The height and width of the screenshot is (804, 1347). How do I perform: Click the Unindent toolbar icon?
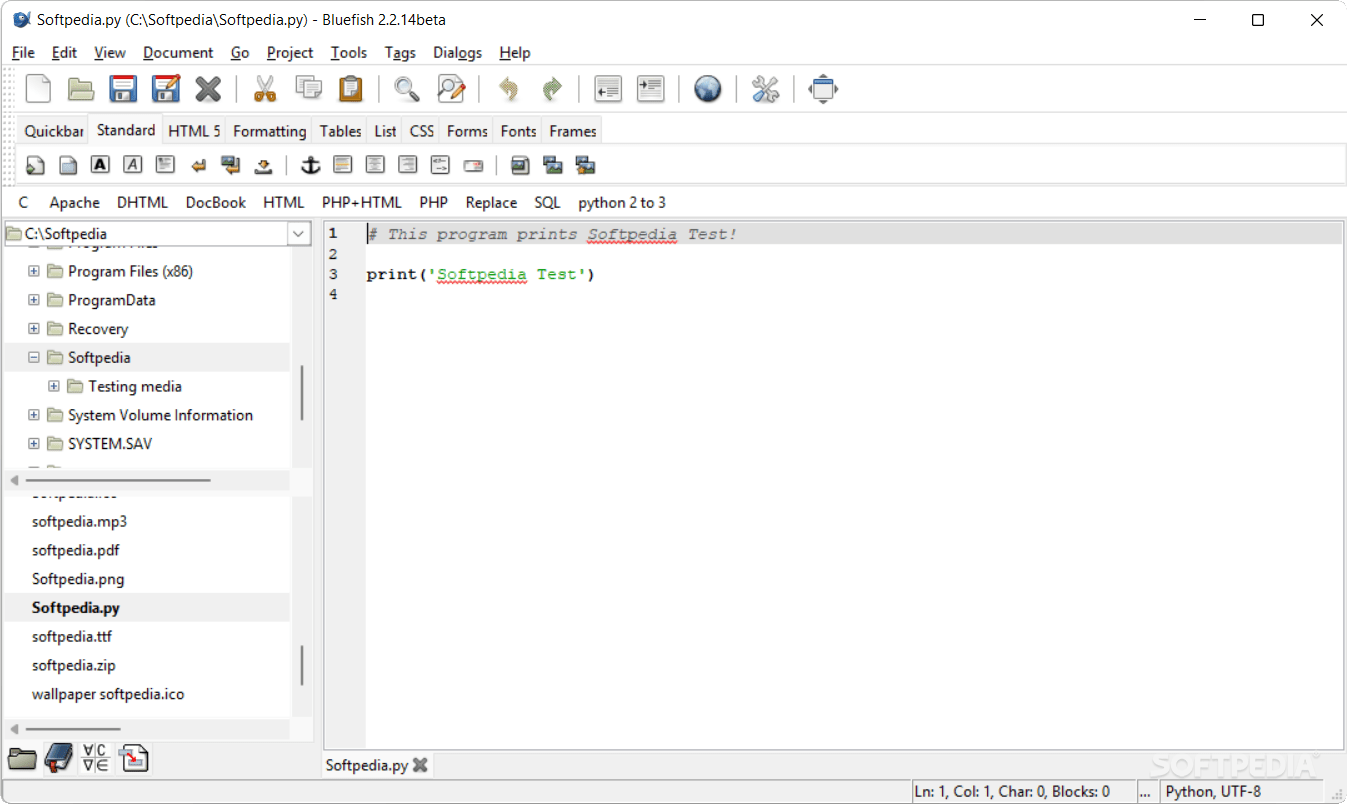[x=608, y=89]
